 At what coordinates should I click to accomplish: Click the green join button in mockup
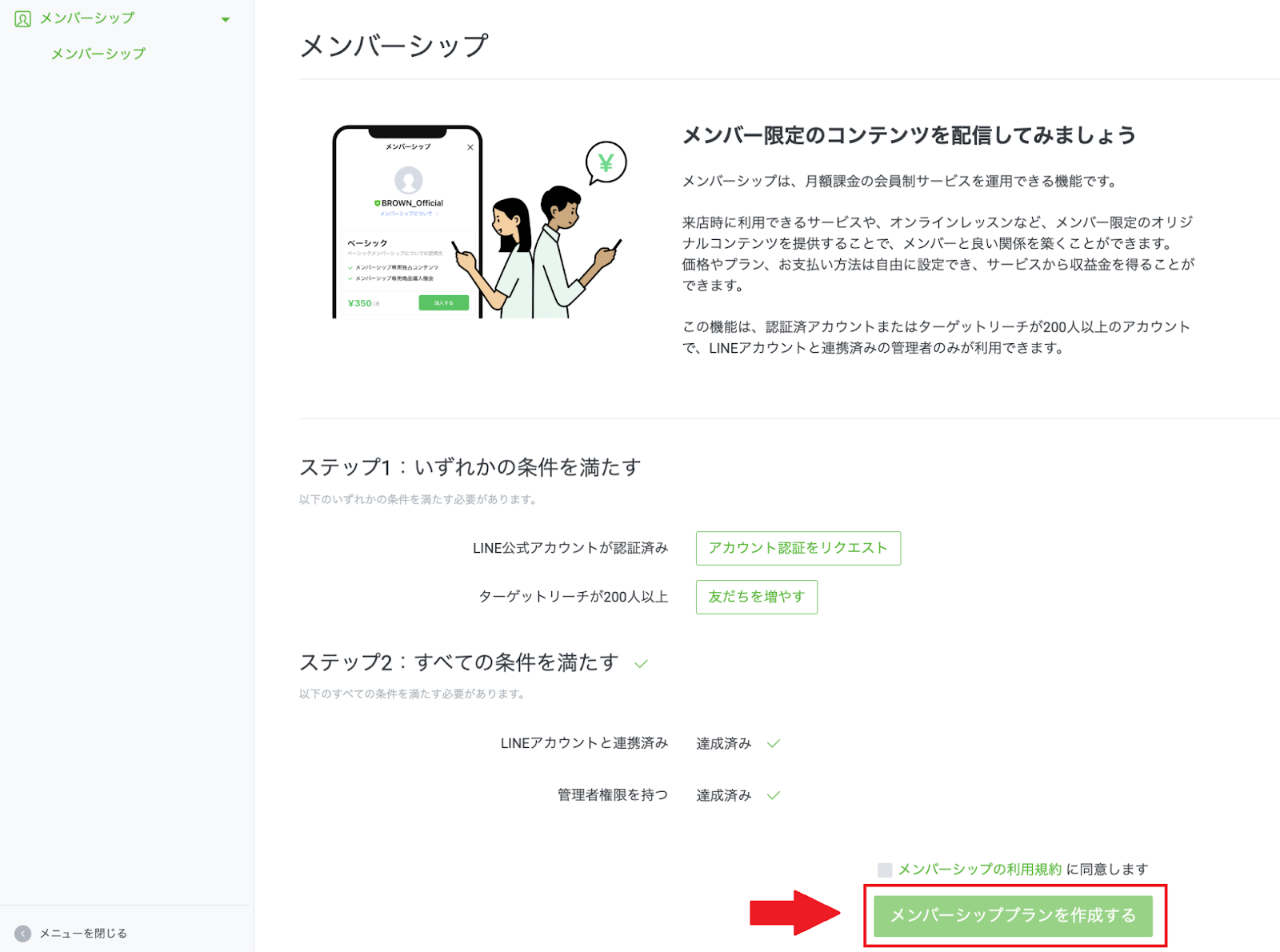coord(444,303)
